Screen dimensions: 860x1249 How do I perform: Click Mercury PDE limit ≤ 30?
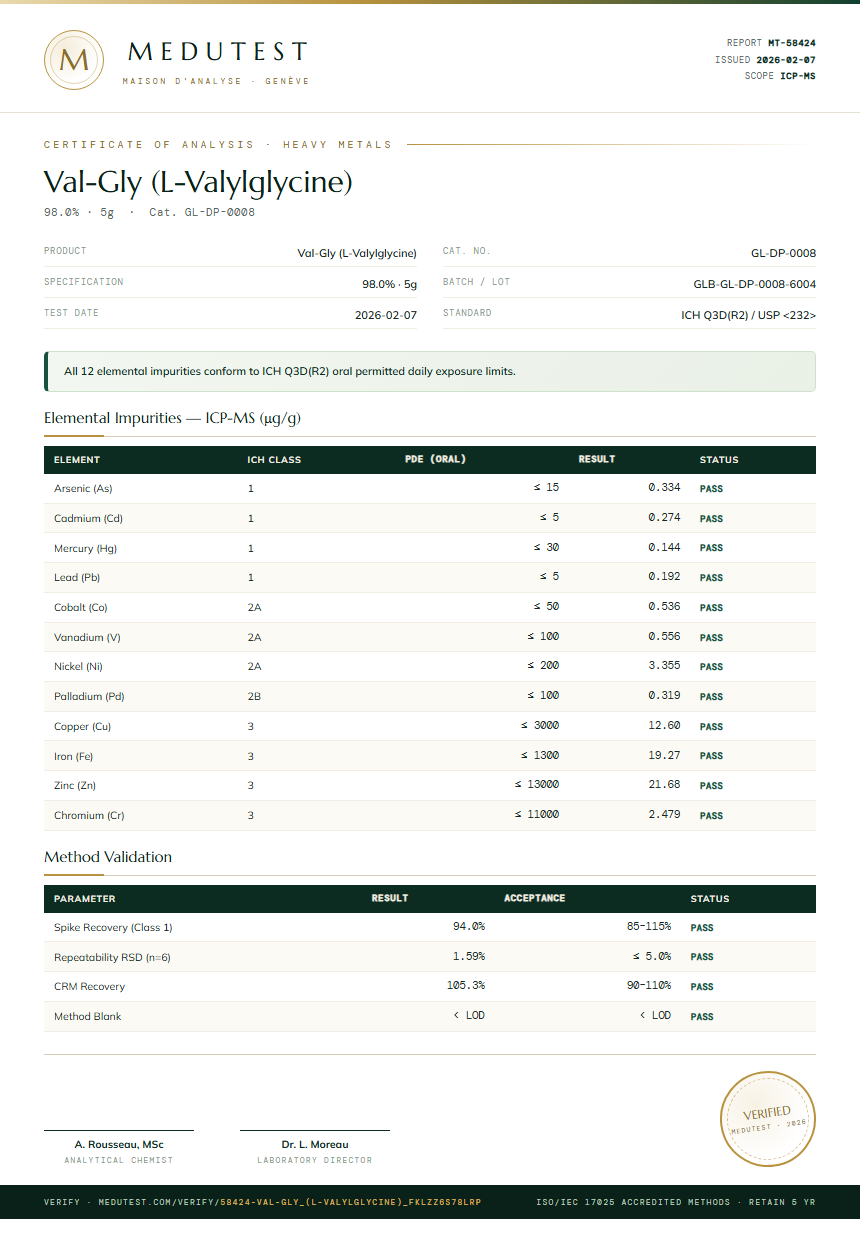pos(546,548)
